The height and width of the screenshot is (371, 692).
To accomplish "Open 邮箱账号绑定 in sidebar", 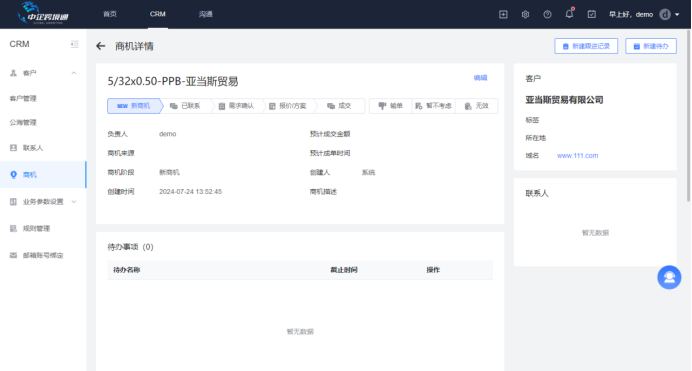I will (x=43, y=255).
